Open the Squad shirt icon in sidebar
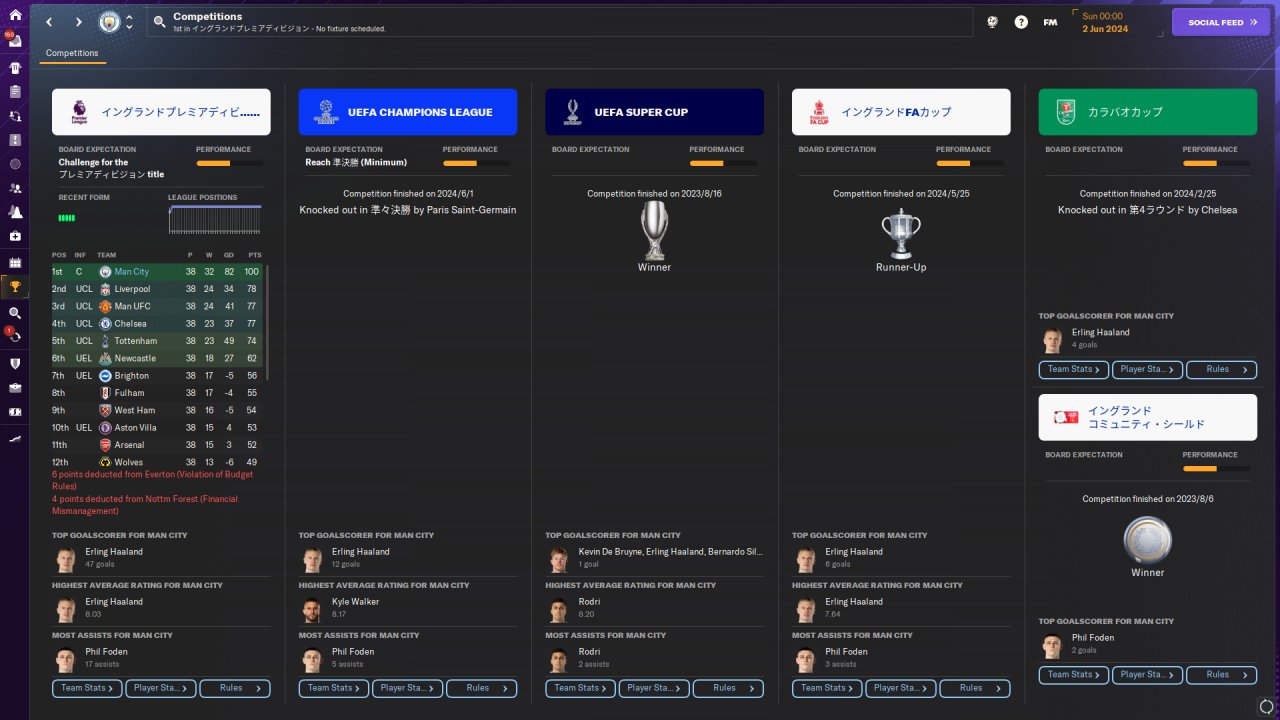Viewport: 1280px width, 720px height. [x=15, y=67]
